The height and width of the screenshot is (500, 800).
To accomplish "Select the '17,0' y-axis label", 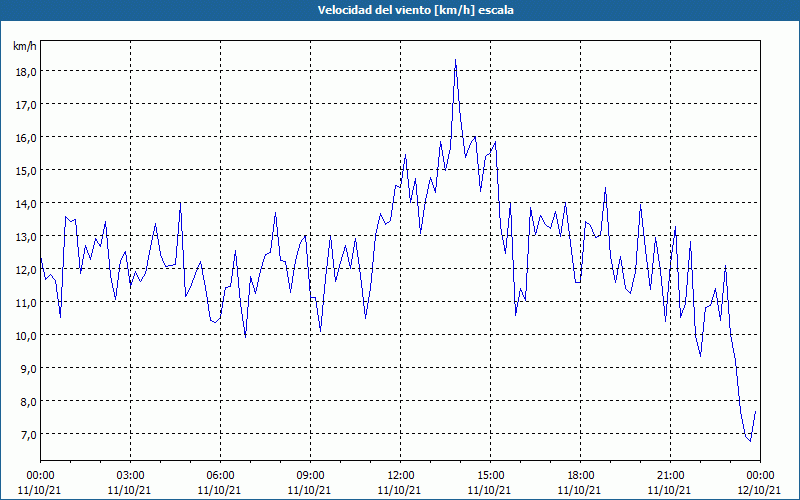I will pos(26,105).
